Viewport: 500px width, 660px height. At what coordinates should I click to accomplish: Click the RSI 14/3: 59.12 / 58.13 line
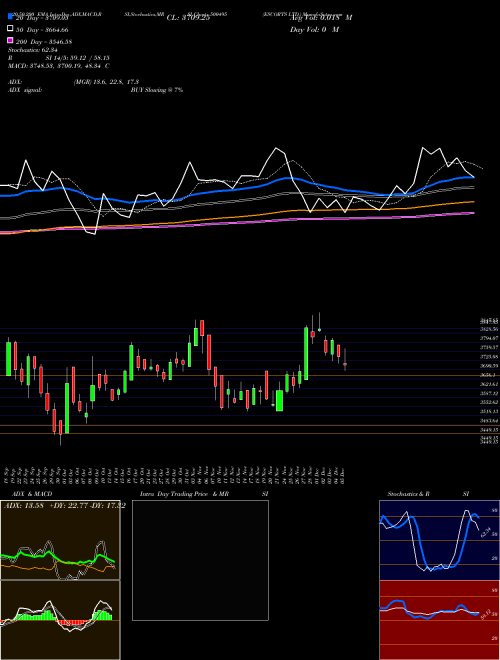pos(59,58)
